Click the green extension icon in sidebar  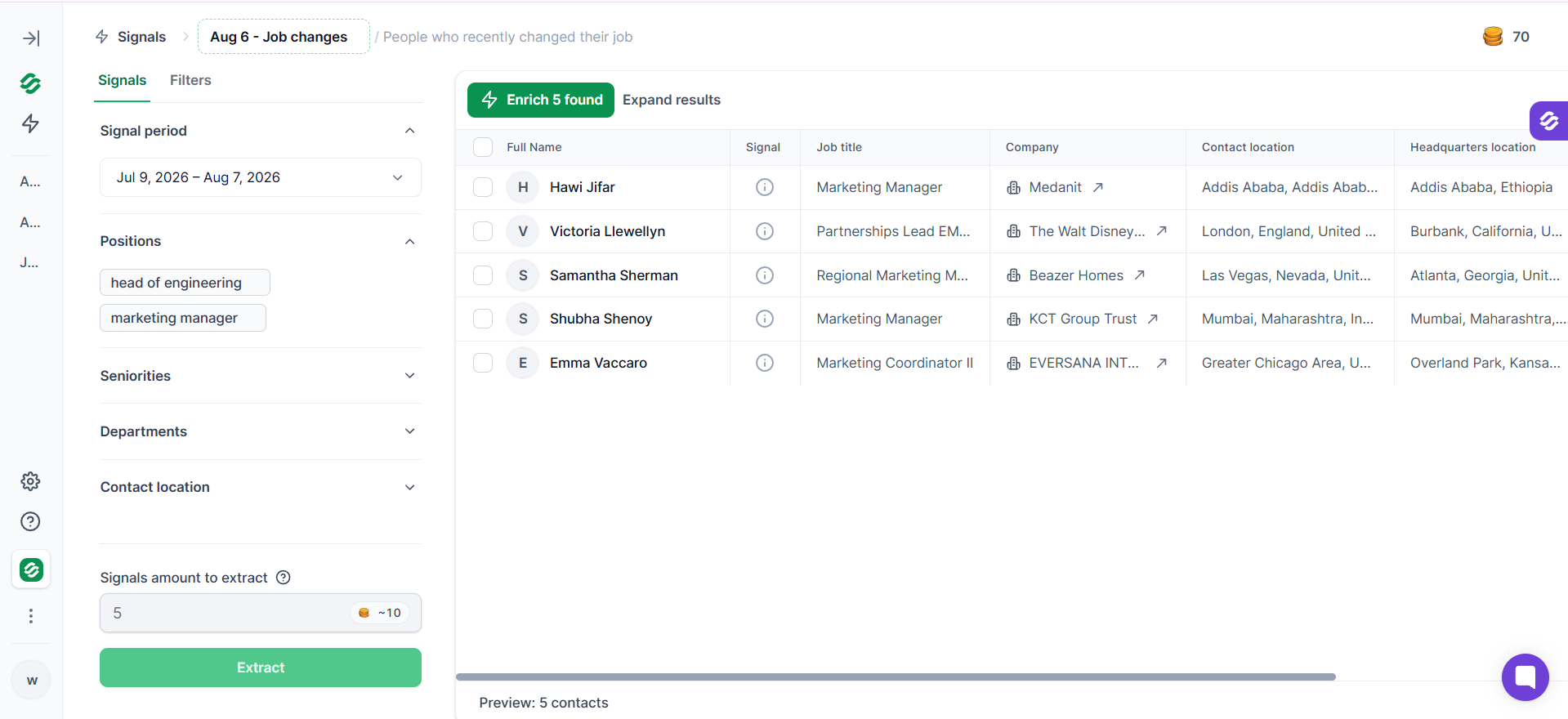coord(31,569)
